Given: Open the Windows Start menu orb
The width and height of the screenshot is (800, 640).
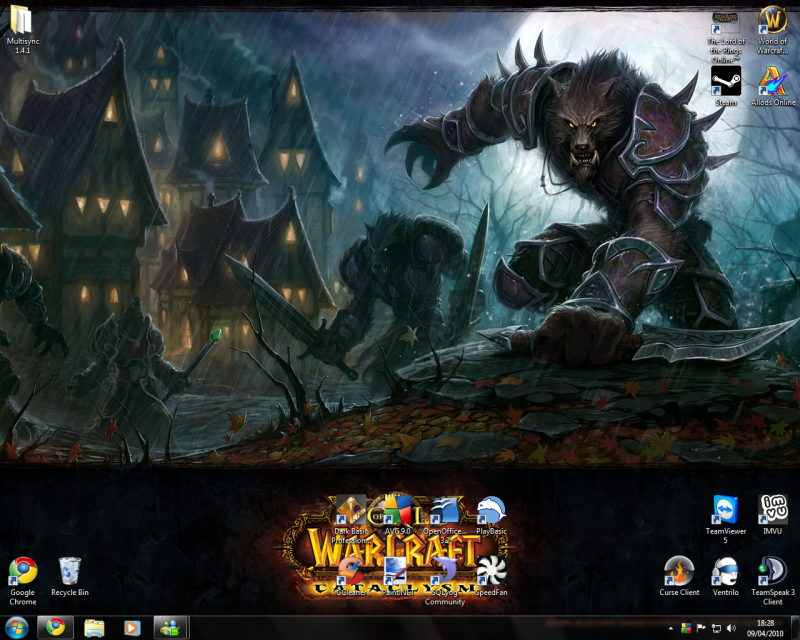Looking at the screenshot, I should pos(16,627).
